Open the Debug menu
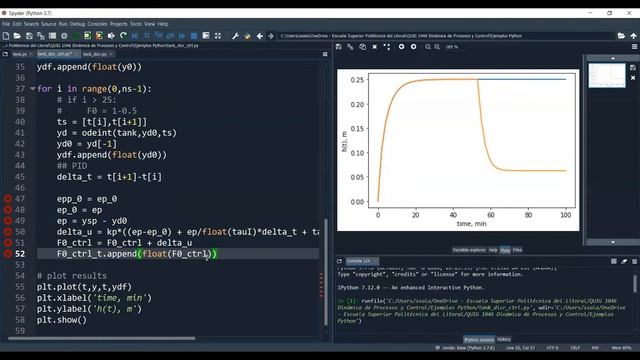The image size is (640, 360). click(x=77, y=24)
